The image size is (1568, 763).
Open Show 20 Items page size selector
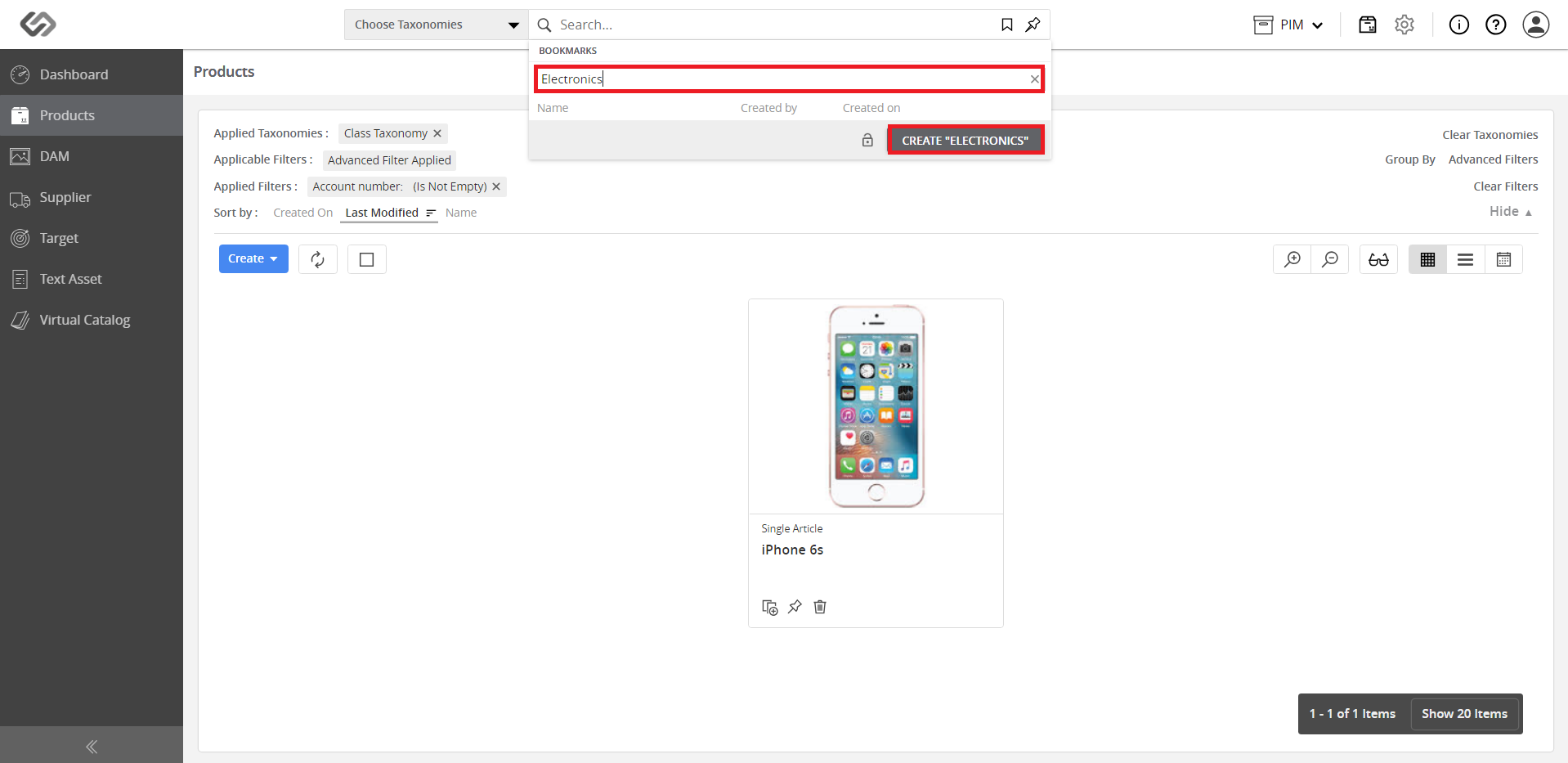1464,714
